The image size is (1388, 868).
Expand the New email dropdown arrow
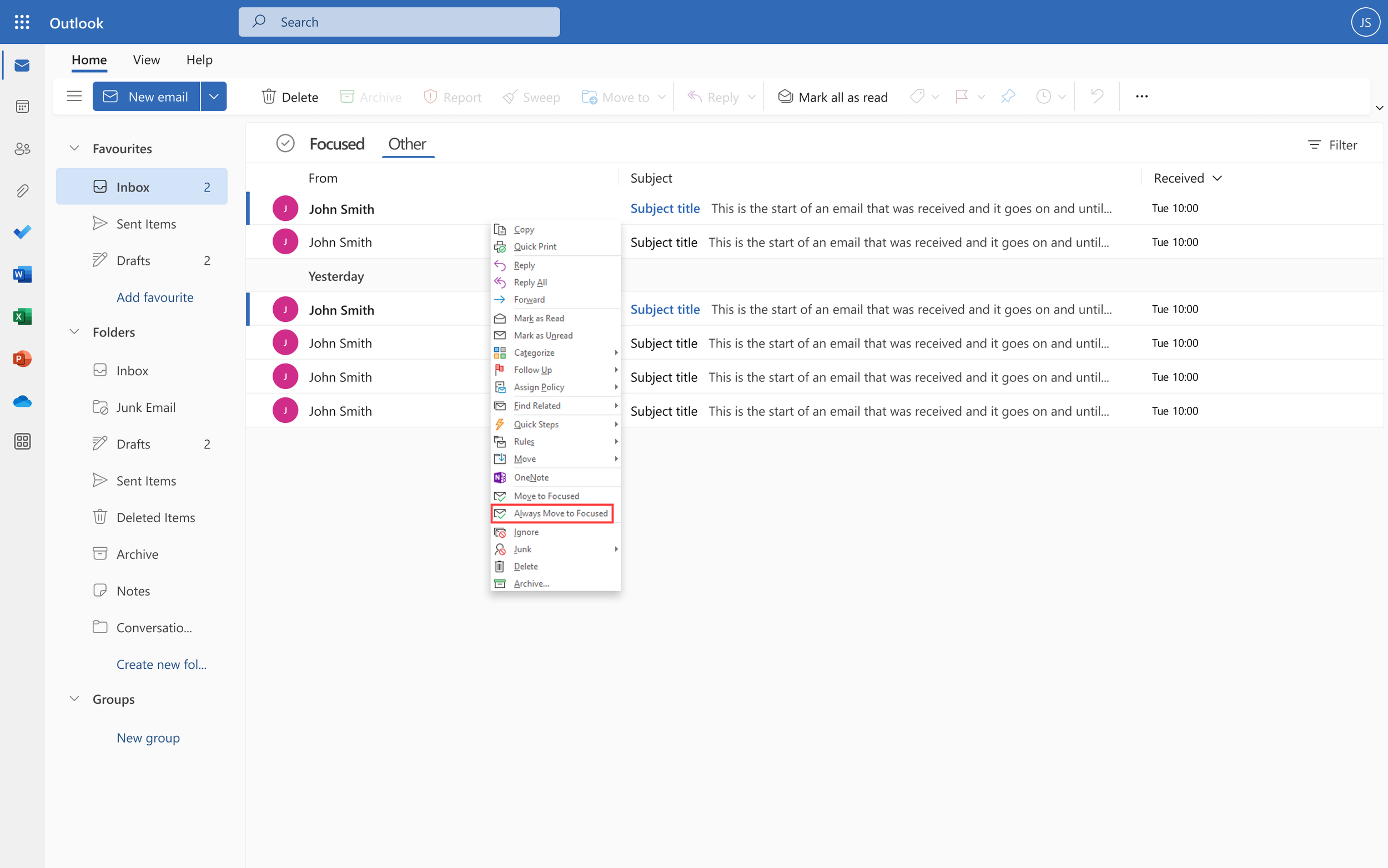point(214,97)
